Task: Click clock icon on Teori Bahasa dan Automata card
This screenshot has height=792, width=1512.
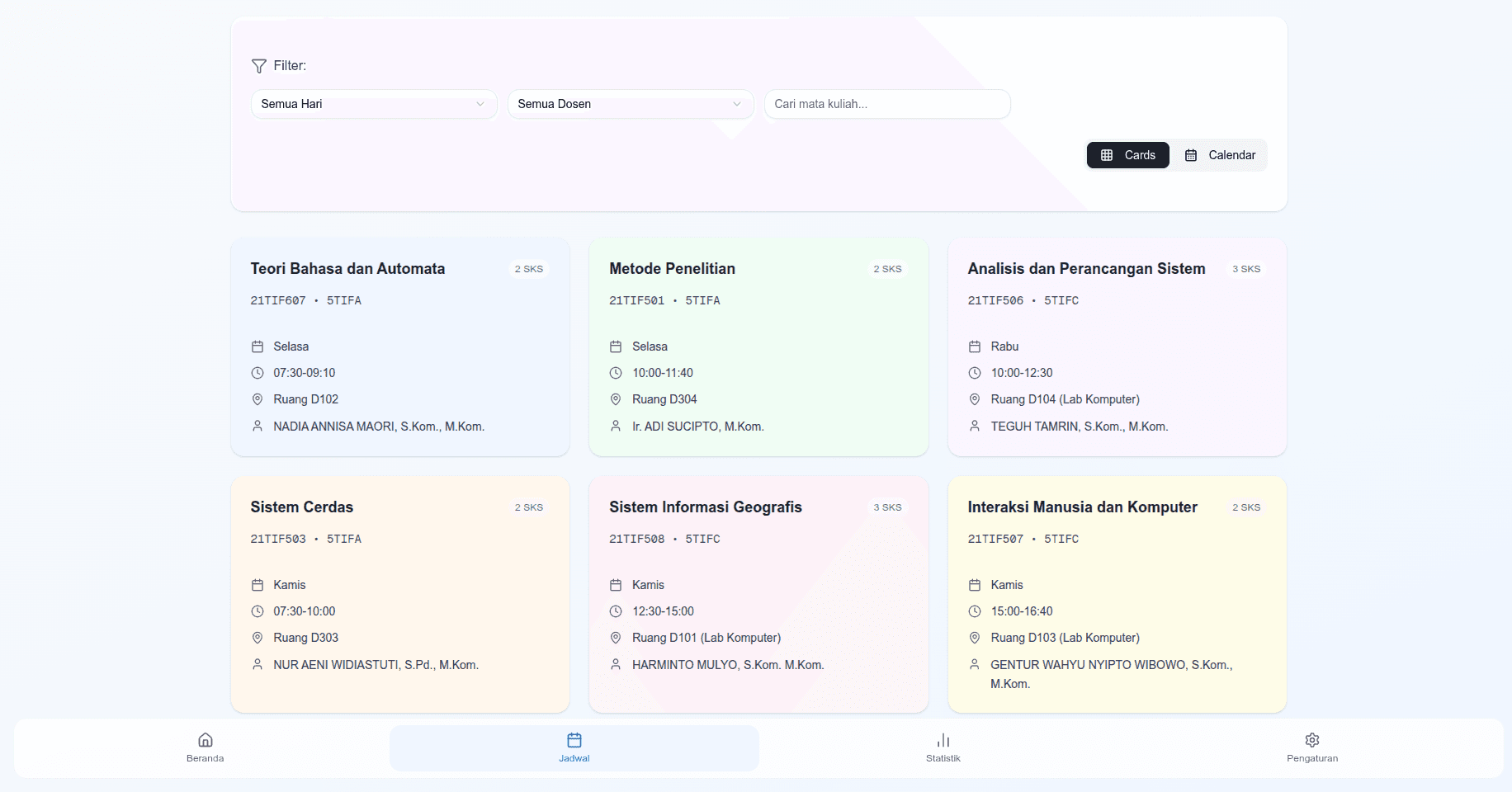Action: tap(258, 373)
